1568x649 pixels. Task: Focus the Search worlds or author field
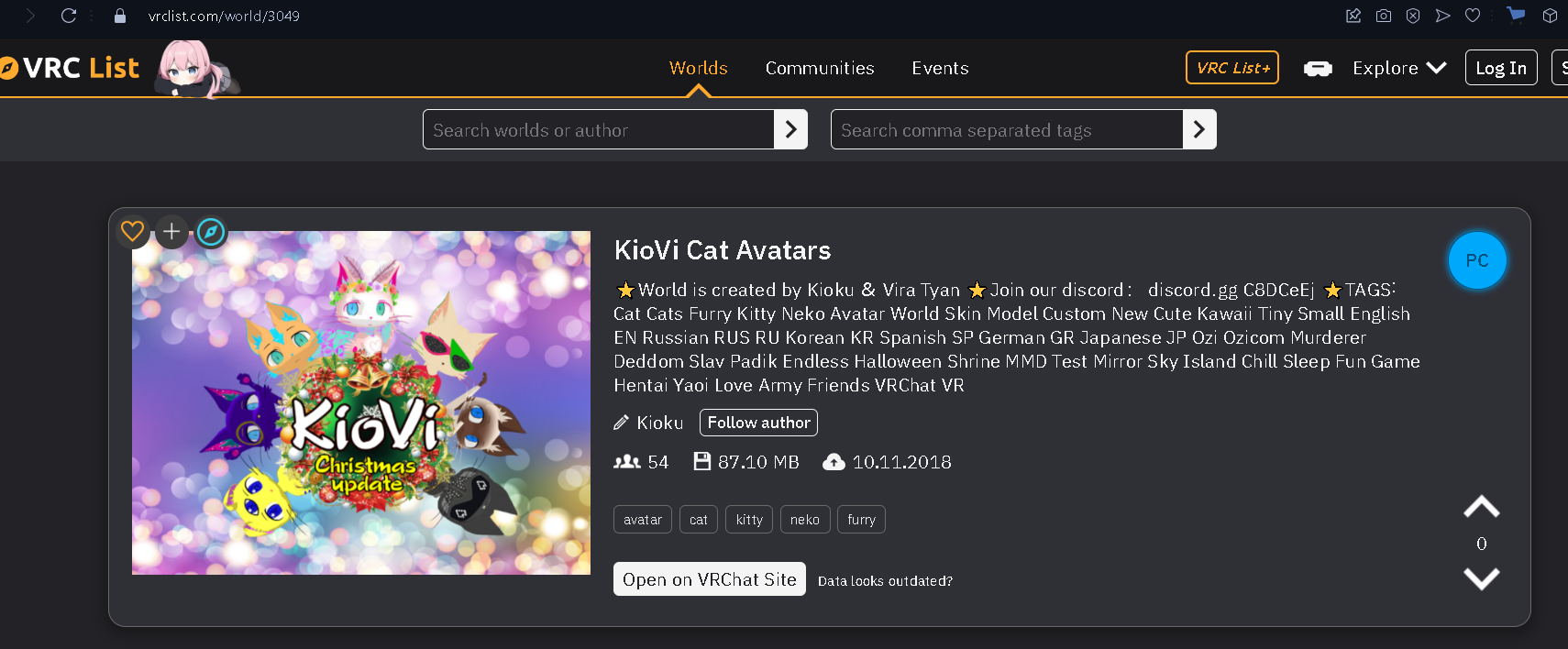[598, 129]
